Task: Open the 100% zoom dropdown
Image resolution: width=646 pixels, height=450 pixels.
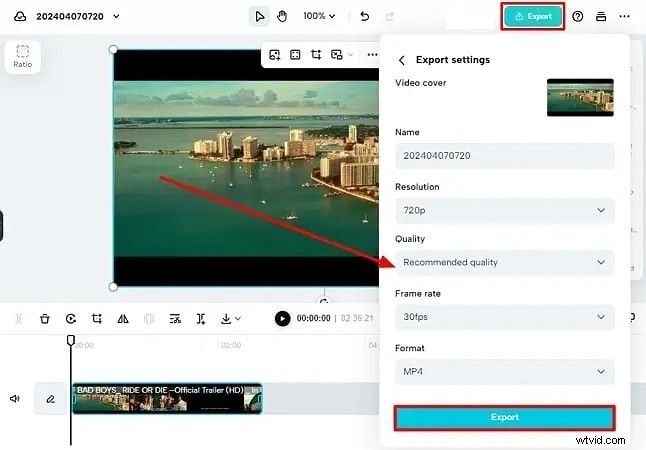Action: click(319, 16)
